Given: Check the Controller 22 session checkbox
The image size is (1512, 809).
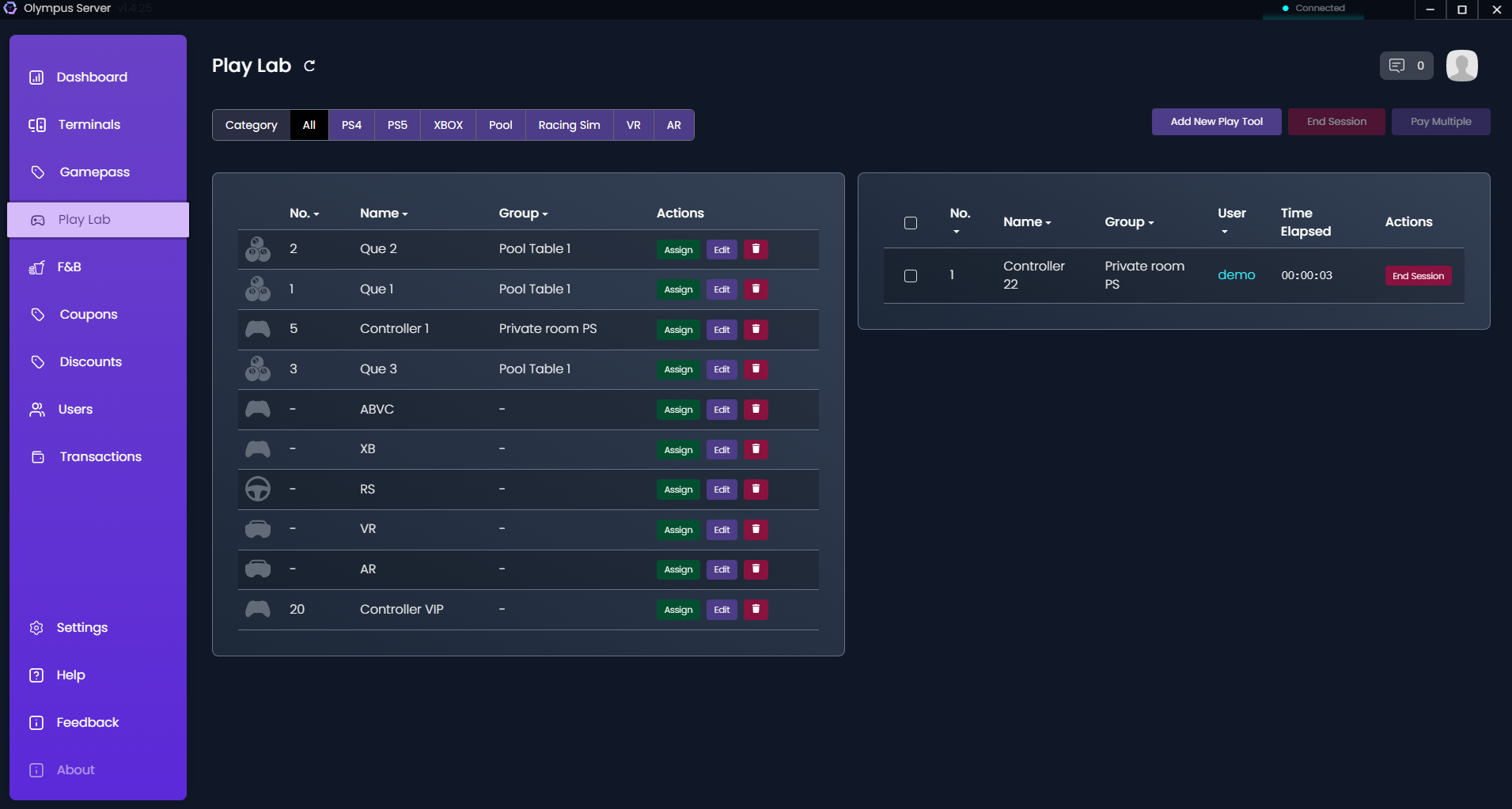Looking at the screenshot, I should tap(911, 275).
